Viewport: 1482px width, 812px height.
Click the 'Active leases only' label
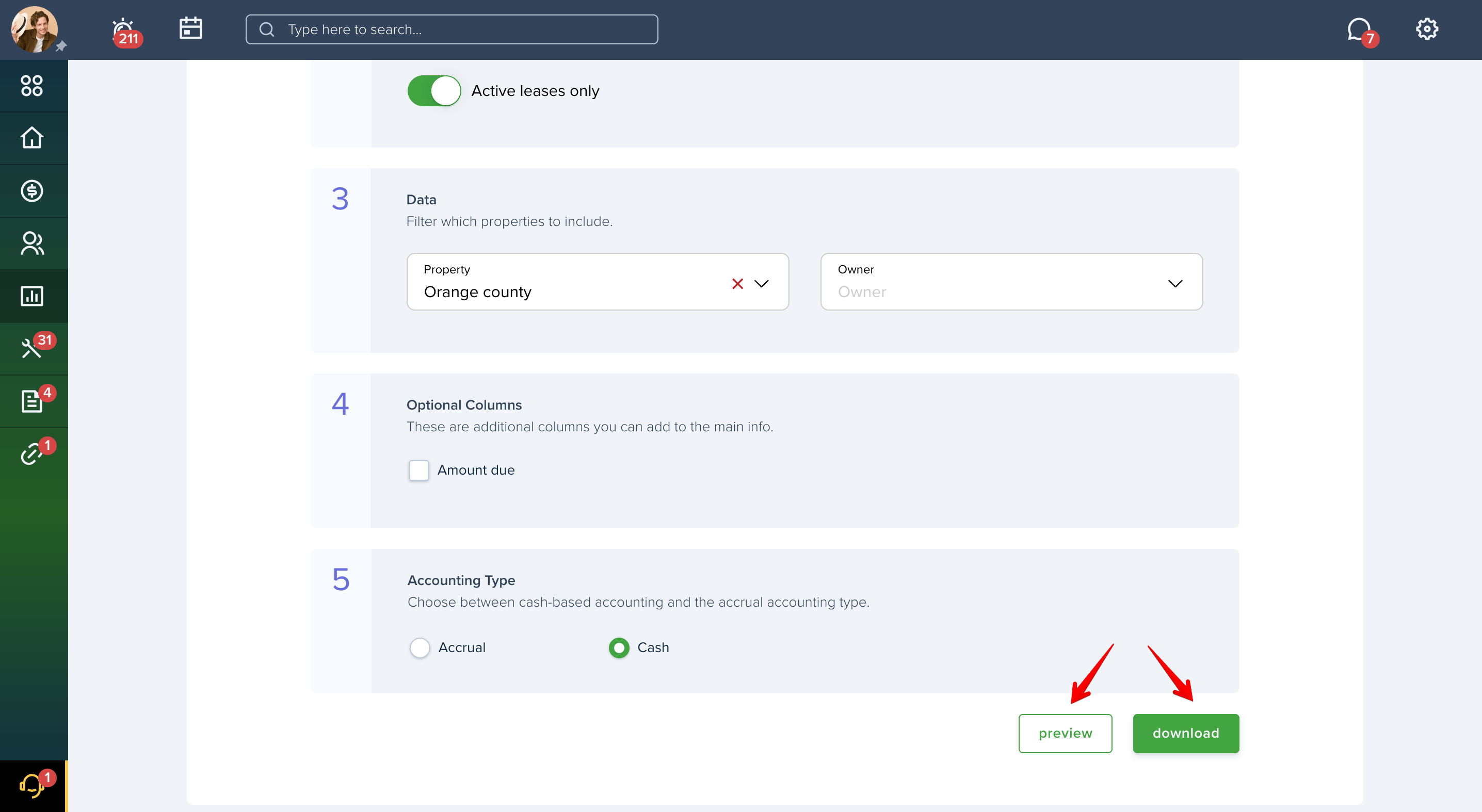pyautogui.click(x=535, y=91)
